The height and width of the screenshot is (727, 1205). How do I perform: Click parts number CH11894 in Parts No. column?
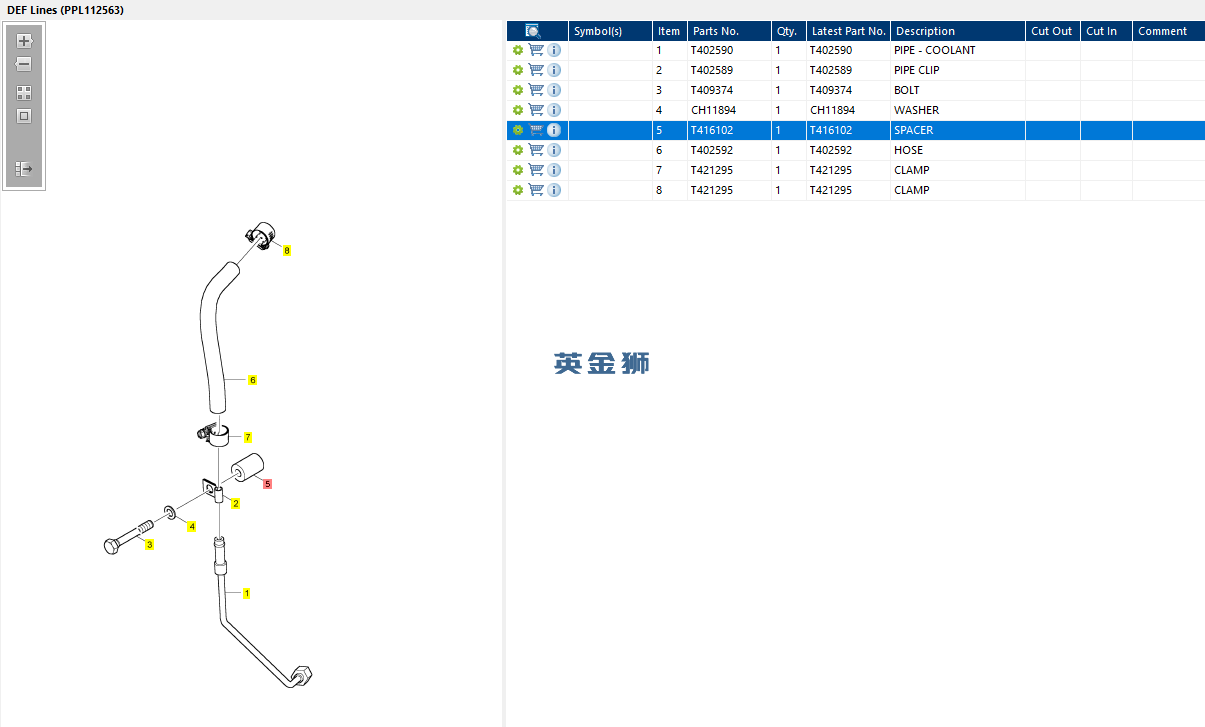tap(713, 110)
